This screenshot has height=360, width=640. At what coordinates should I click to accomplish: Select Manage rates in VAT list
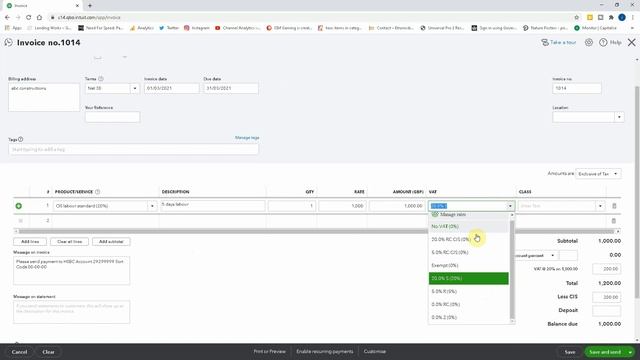click(x=468, y=215)
